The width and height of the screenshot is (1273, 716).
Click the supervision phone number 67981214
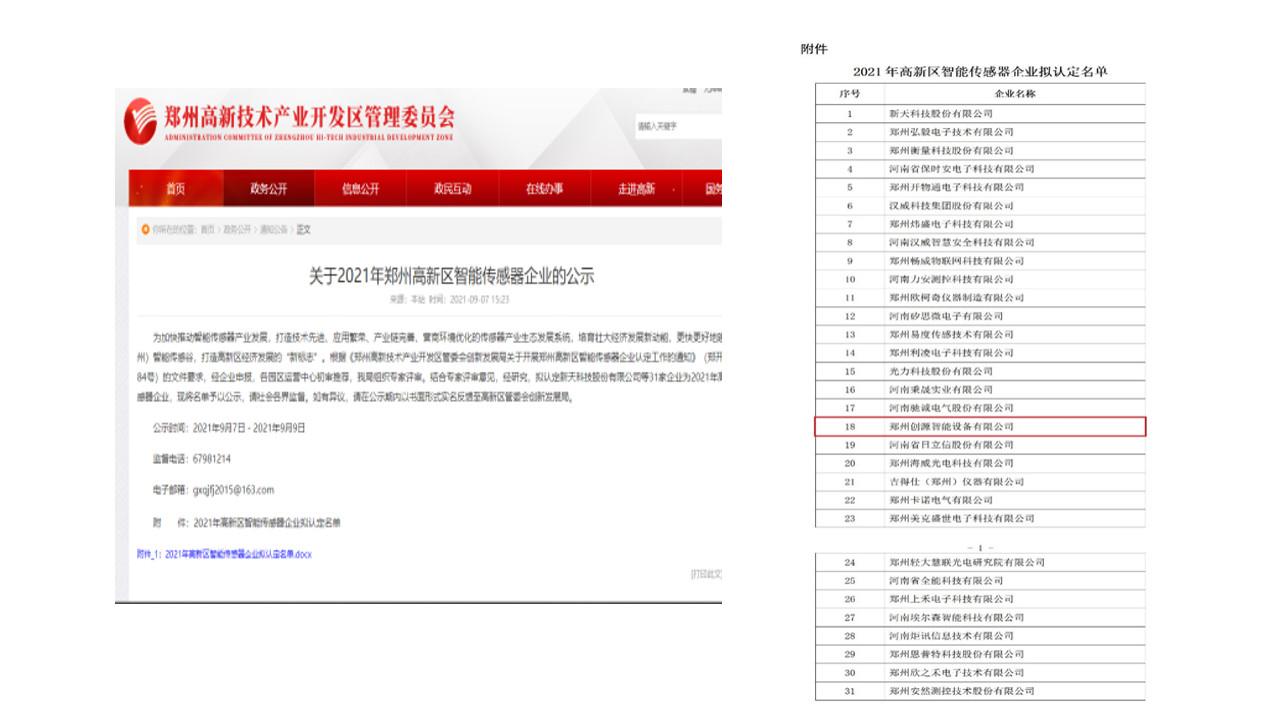211,458
